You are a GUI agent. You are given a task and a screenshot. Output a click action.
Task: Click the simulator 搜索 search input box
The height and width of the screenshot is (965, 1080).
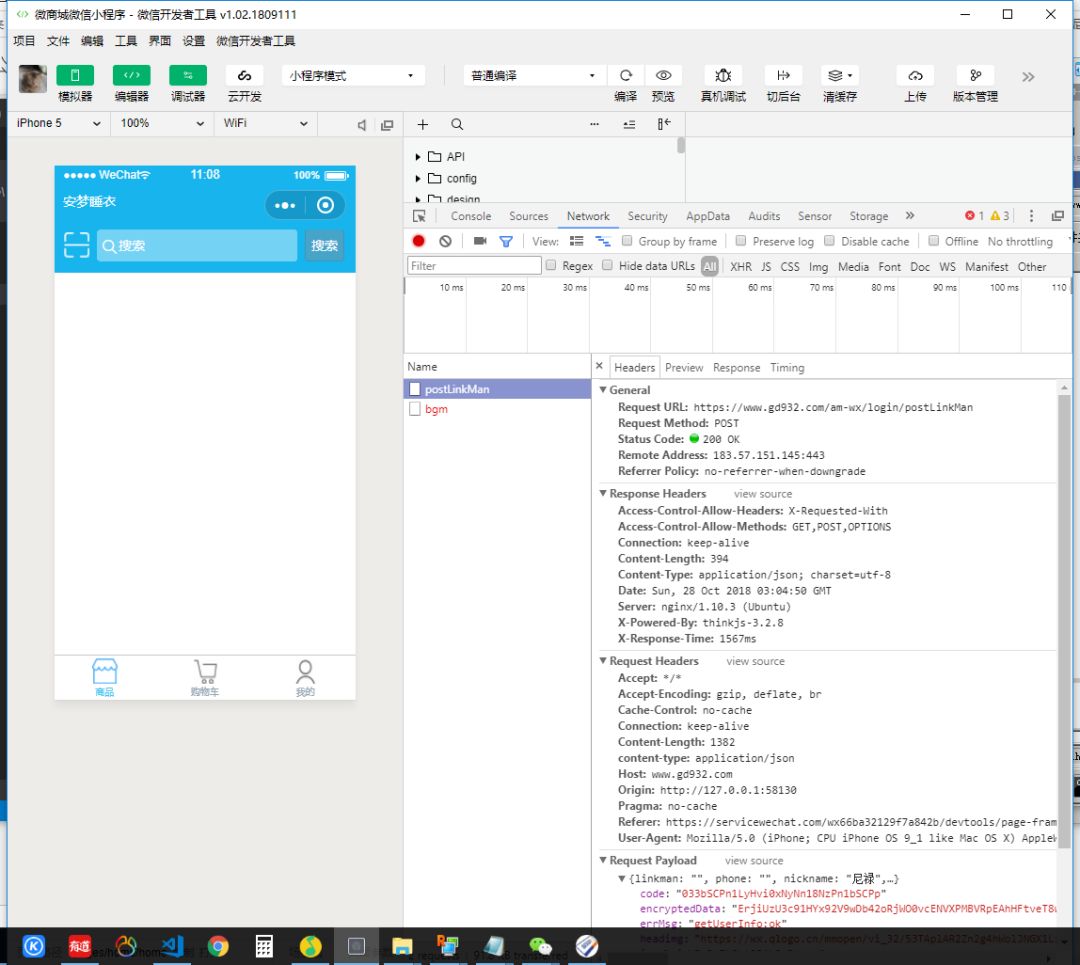tap(197, 245)
